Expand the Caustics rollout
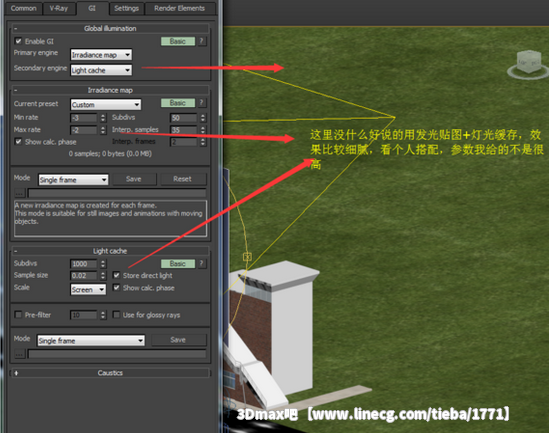The width and height of the screenshot is (549, 433). click(x=110, y=373)
